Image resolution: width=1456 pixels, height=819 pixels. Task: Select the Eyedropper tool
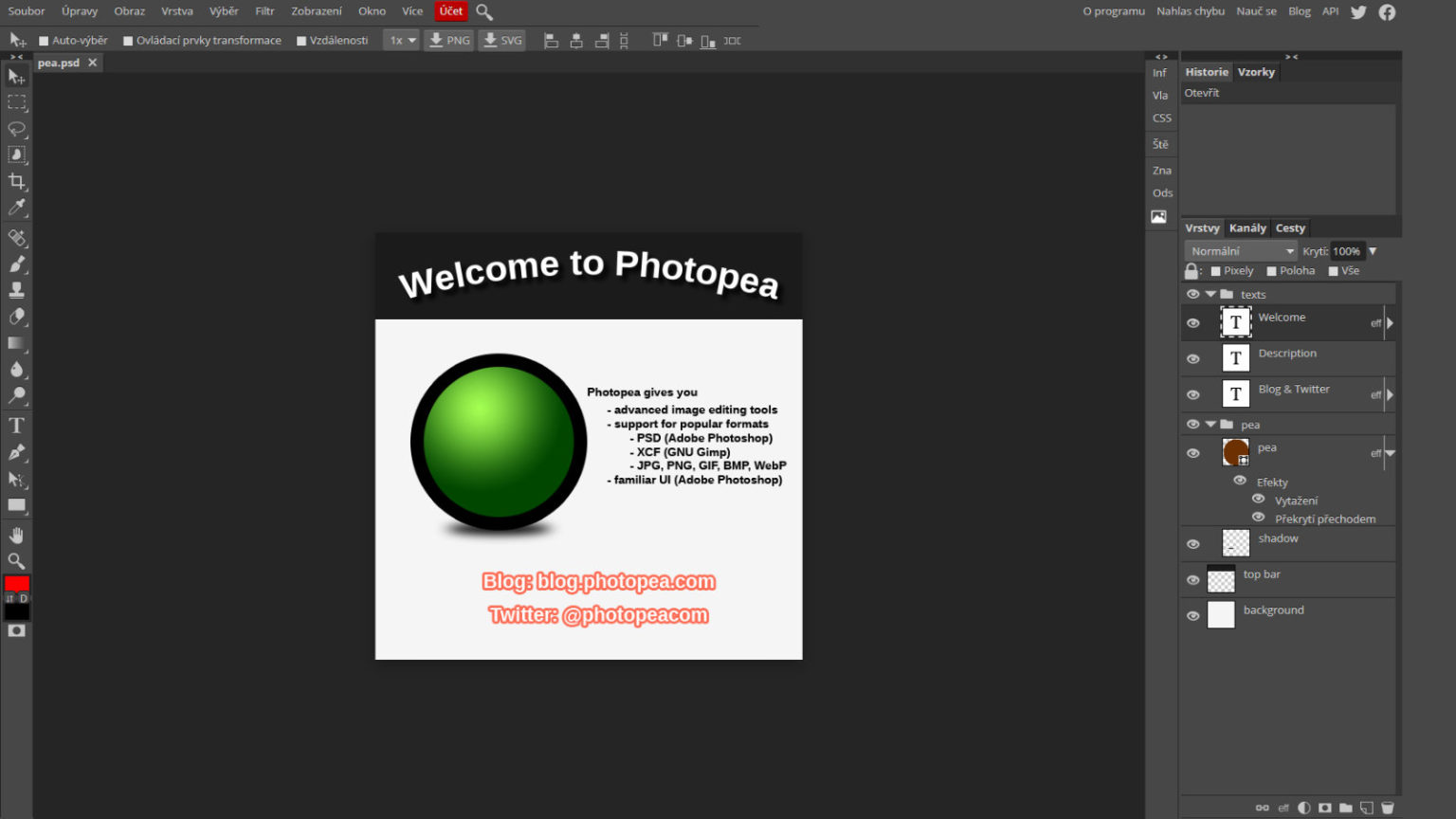16,208
